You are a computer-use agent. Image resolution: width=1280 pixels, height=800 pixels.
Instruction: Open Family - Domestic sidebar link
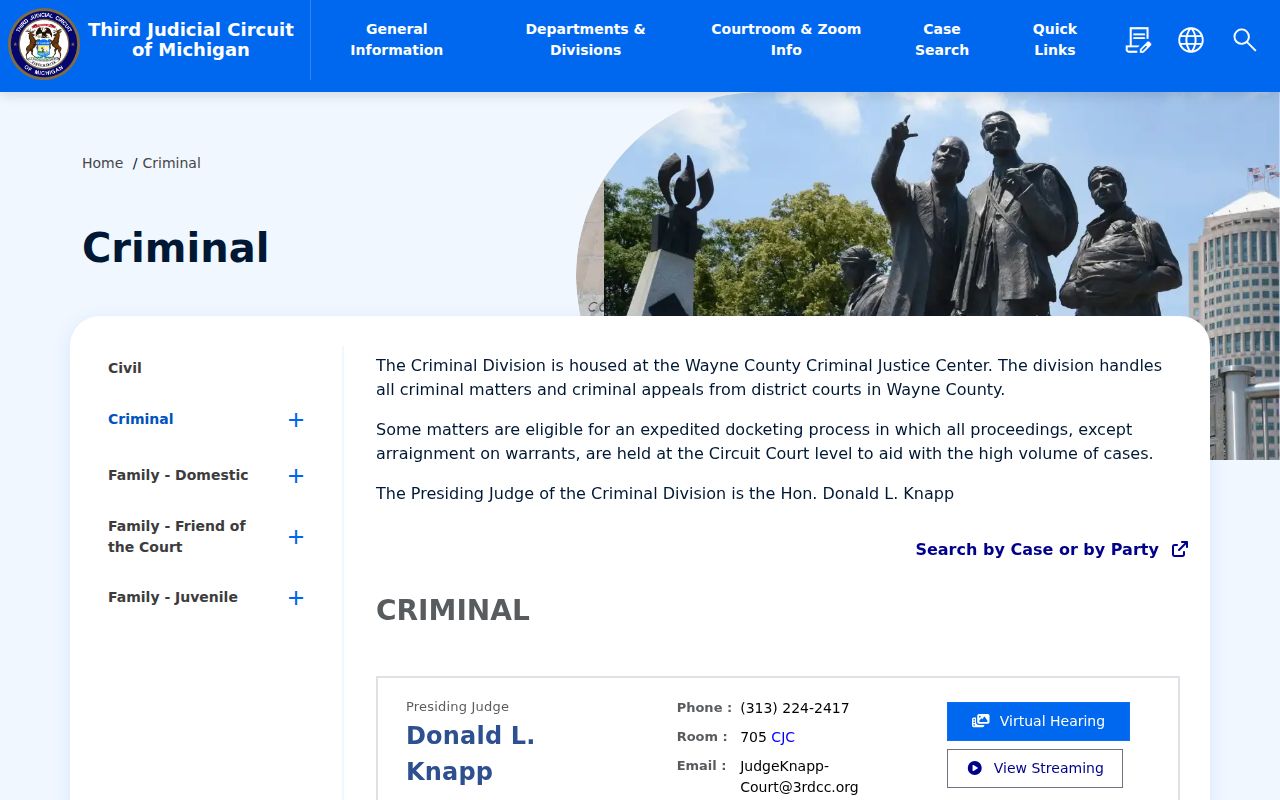178,475
